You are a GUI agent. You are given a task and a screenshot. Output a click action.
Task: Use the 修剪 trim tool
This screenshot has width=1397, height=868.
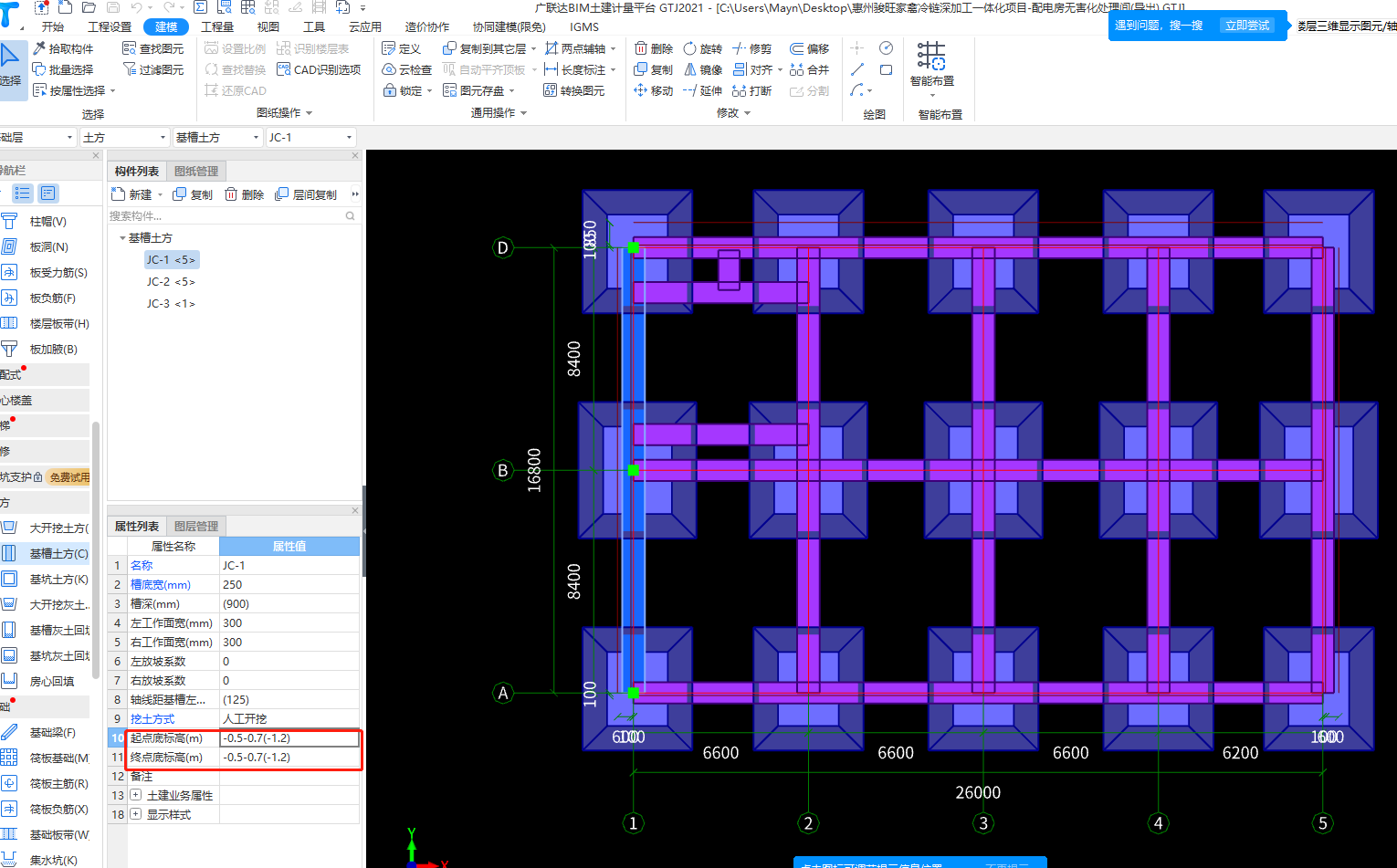(x=751, y=48)
